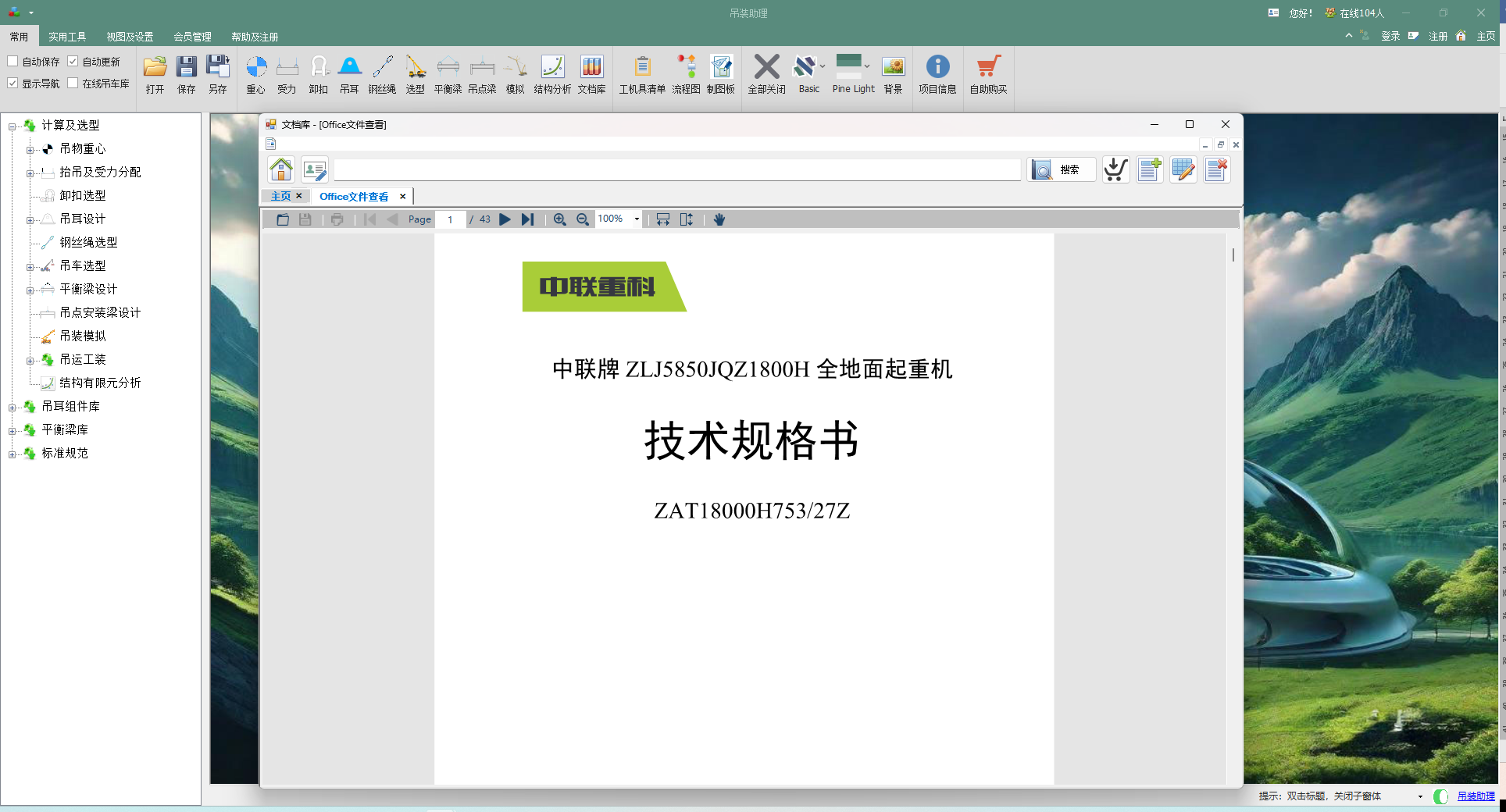Switch to the 实用工具 ribbon tab
Screen dimensions: 1506x812
67,37
